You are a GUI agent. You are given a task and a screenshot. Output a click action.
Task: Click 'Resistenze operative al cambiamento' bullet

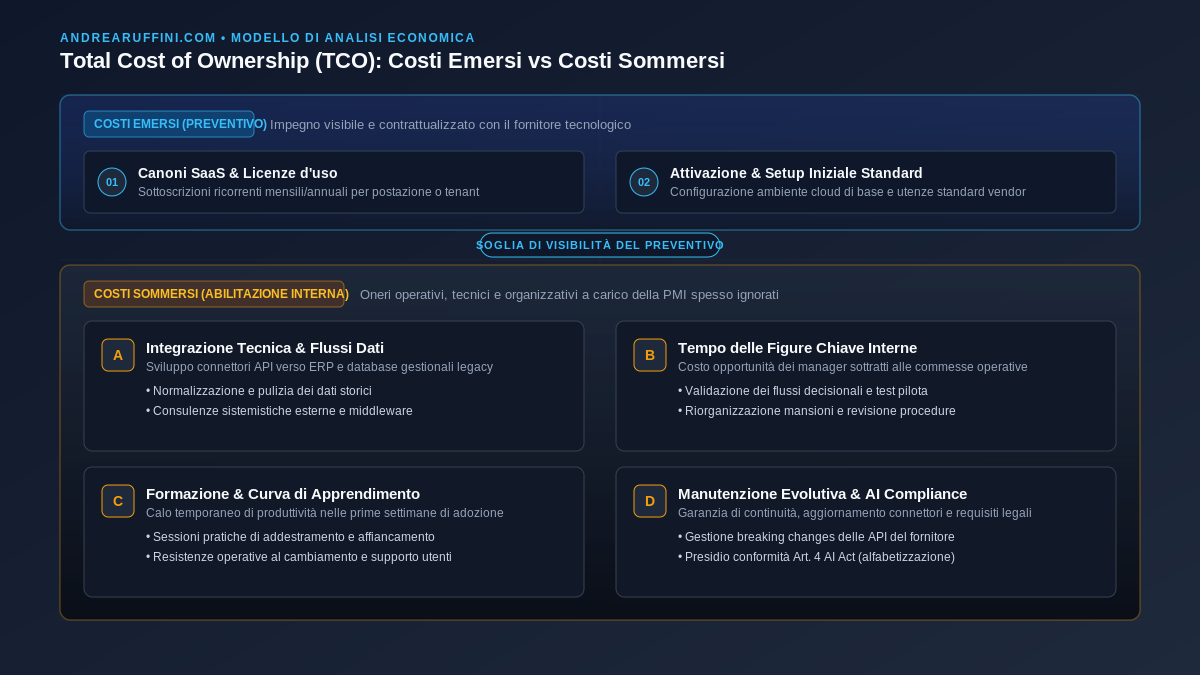(299, 557)
